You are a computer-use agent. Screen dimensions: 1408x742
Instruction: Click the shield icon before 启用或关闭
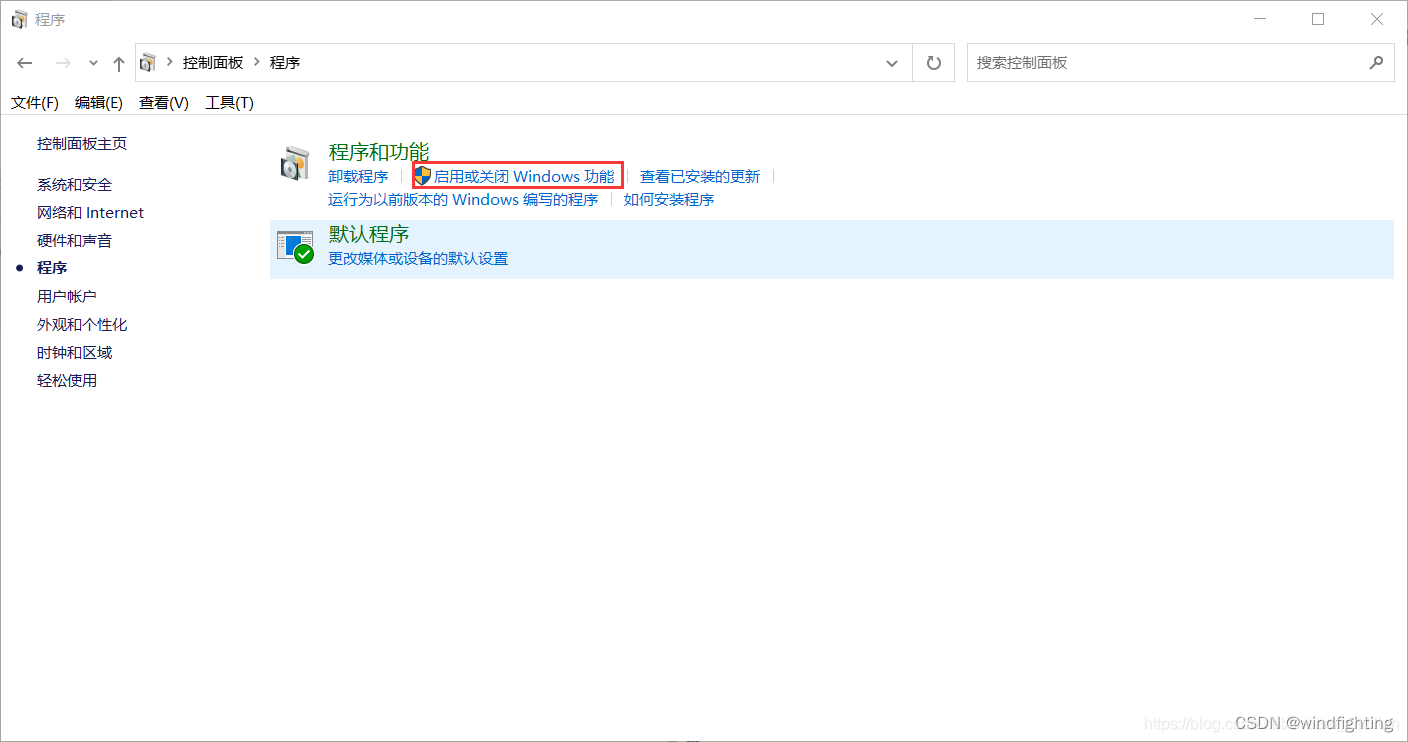423,176
